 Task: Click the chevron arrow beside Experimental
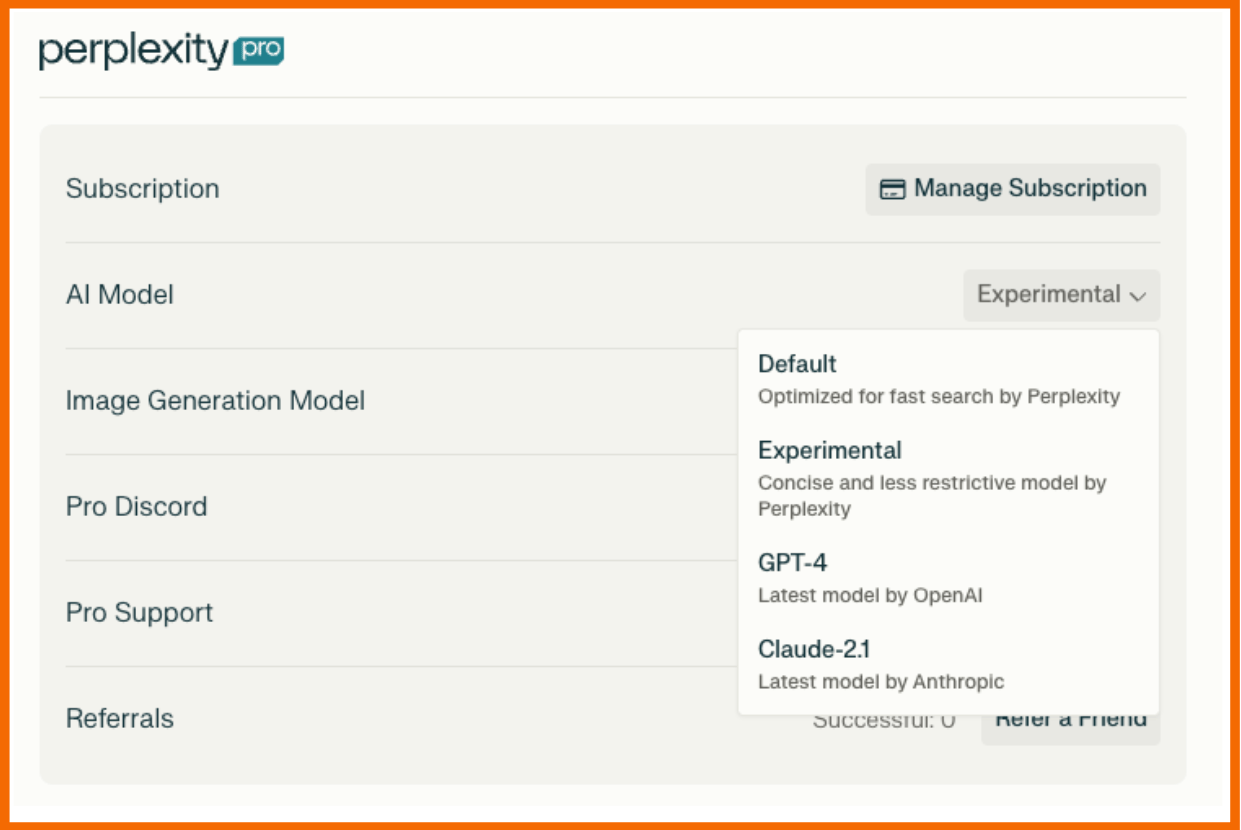[1137, 296]
